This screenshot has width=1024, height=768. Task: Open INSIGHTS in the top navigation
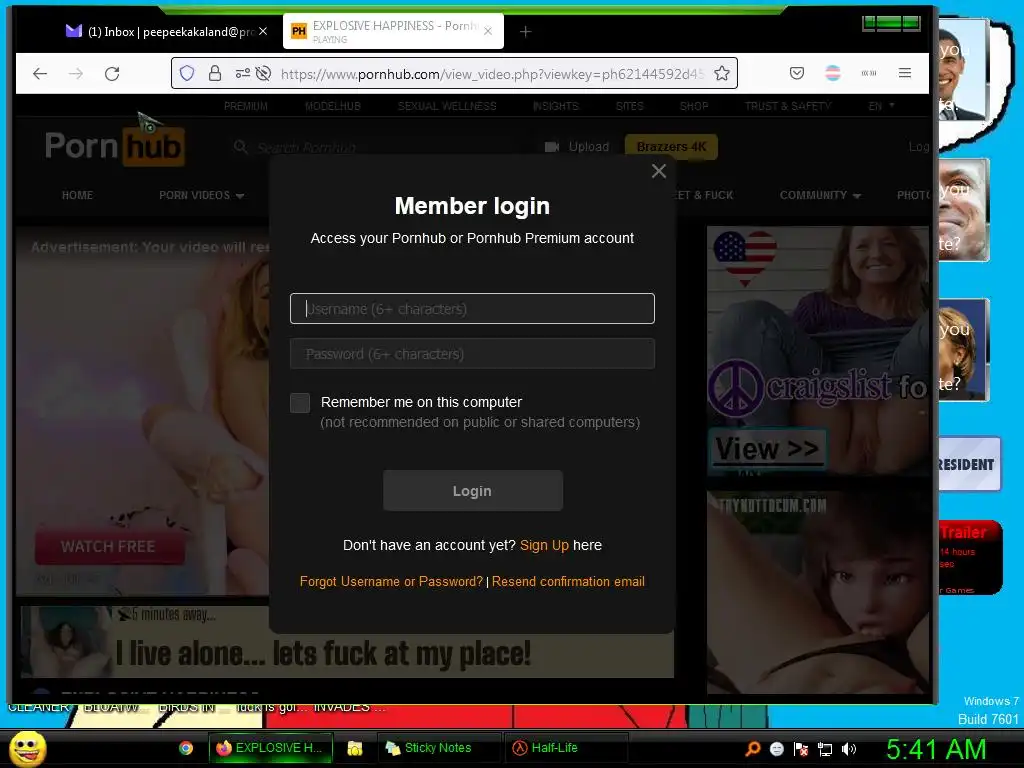pyautogui.click(x=556, y=106)
